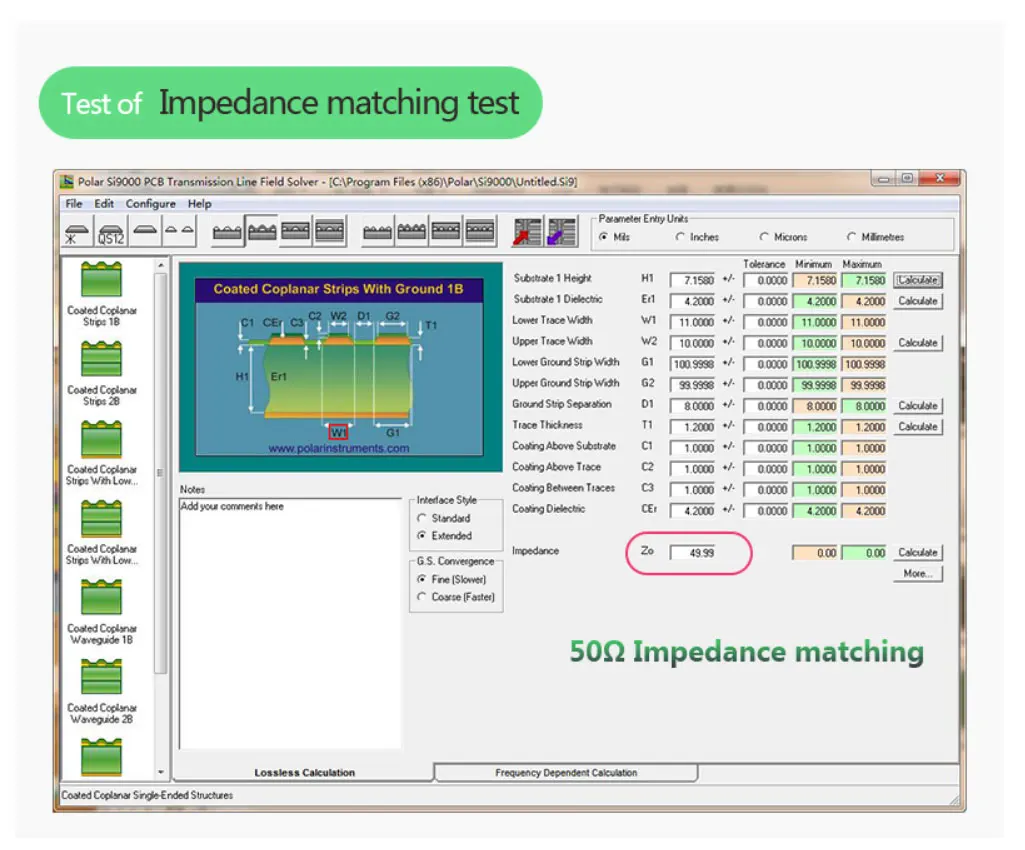Open the www.polarinstruments.com link
This screenshot has height=850, width=1025.
(x=339, y=449)
